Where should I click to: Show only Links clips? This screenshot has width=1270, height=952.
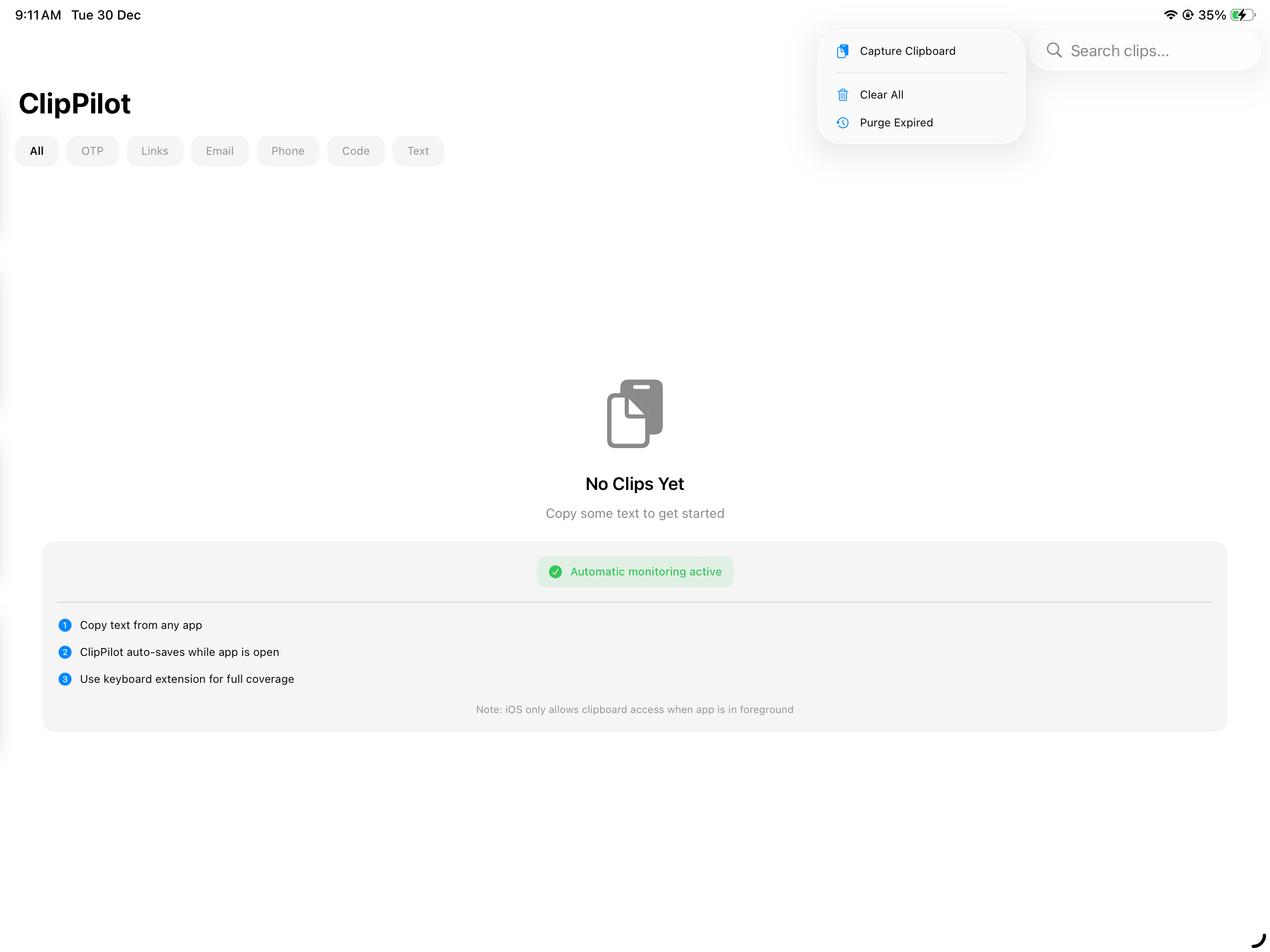coord(154,151)
